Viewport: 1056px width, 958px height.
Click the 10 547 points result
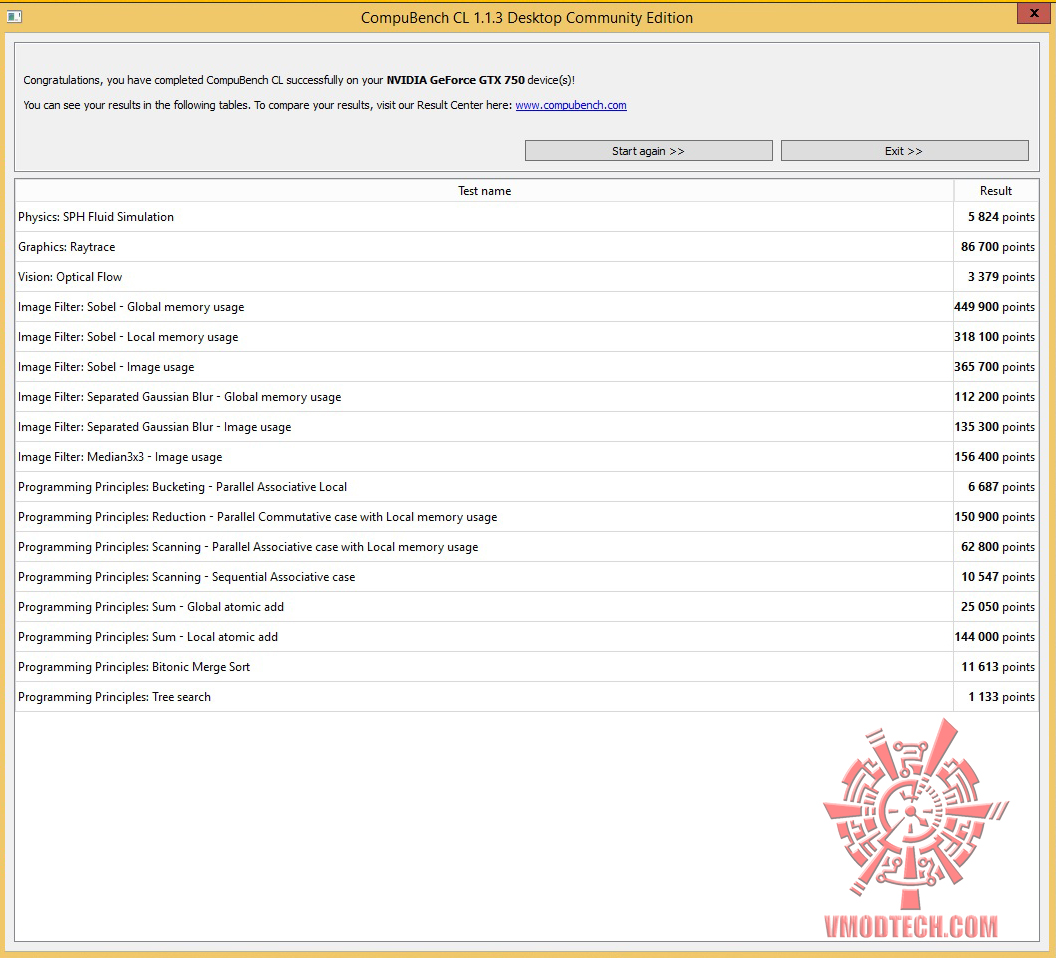point(997,577)
